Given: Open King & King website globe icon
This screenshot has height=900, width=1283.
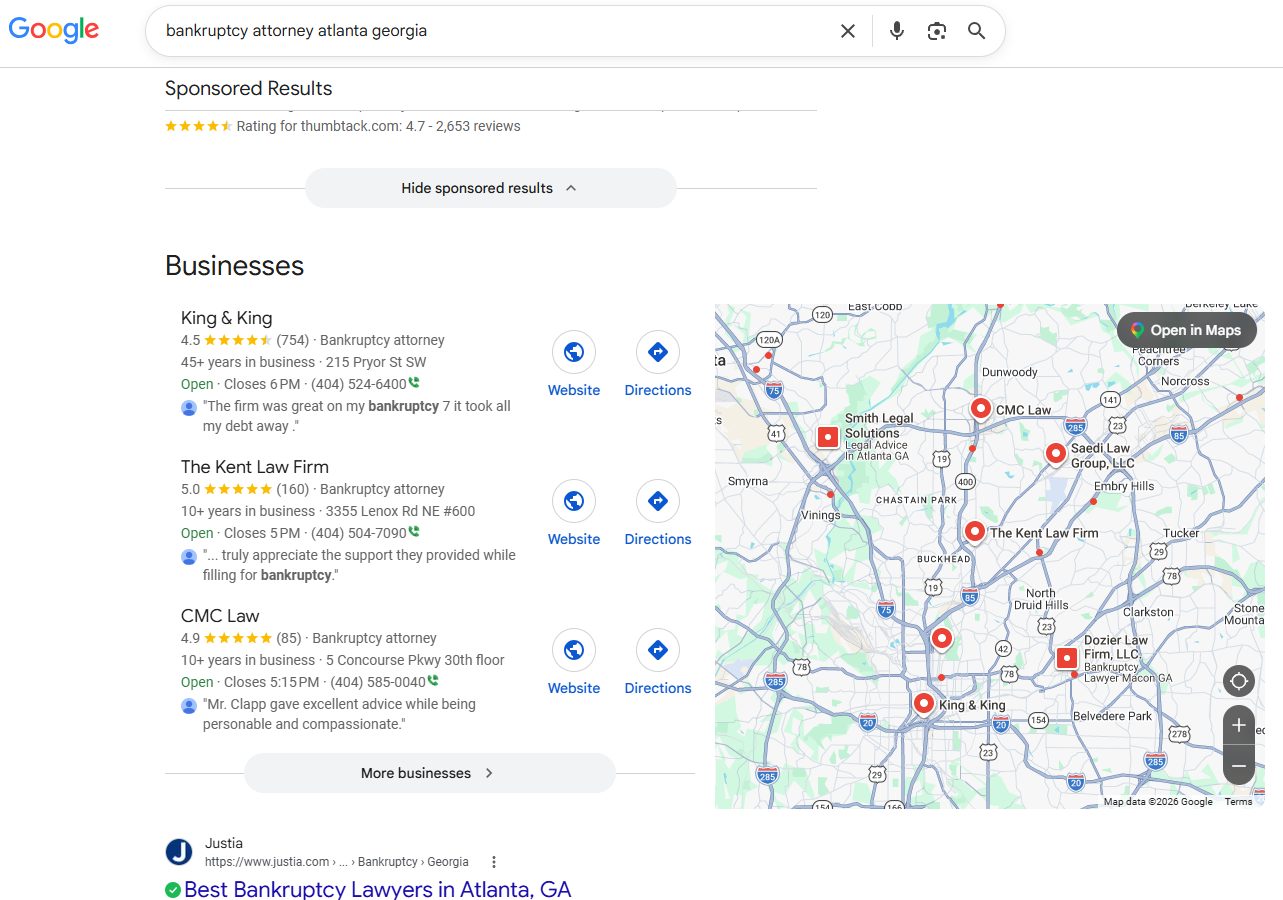Looking at the screenshot, I should pos(574,352).
